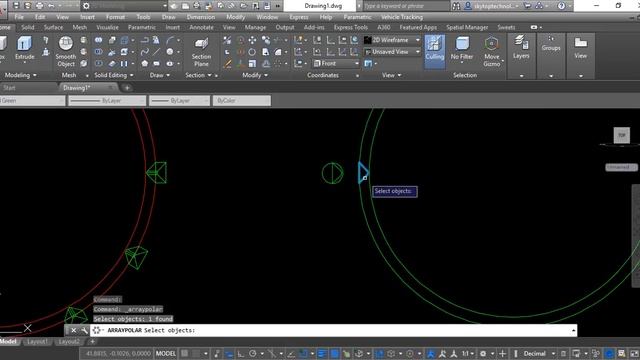Open the Dimension menu
This screenshot has height=360, width=640.
click(x=200, y=17)
